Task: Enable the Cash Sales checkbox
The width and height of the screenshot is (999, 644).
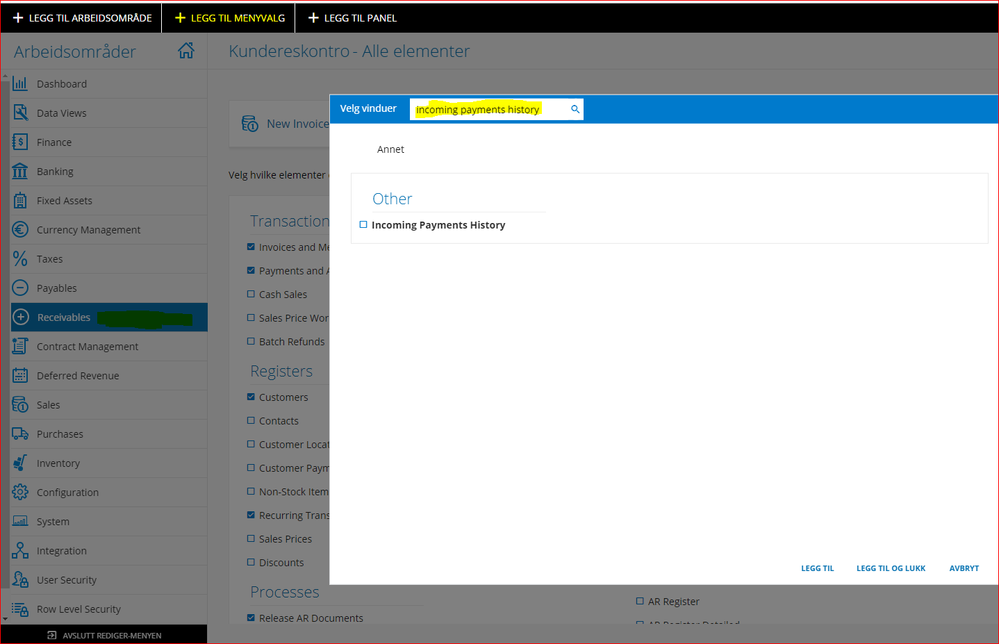Action: [251, 294]
